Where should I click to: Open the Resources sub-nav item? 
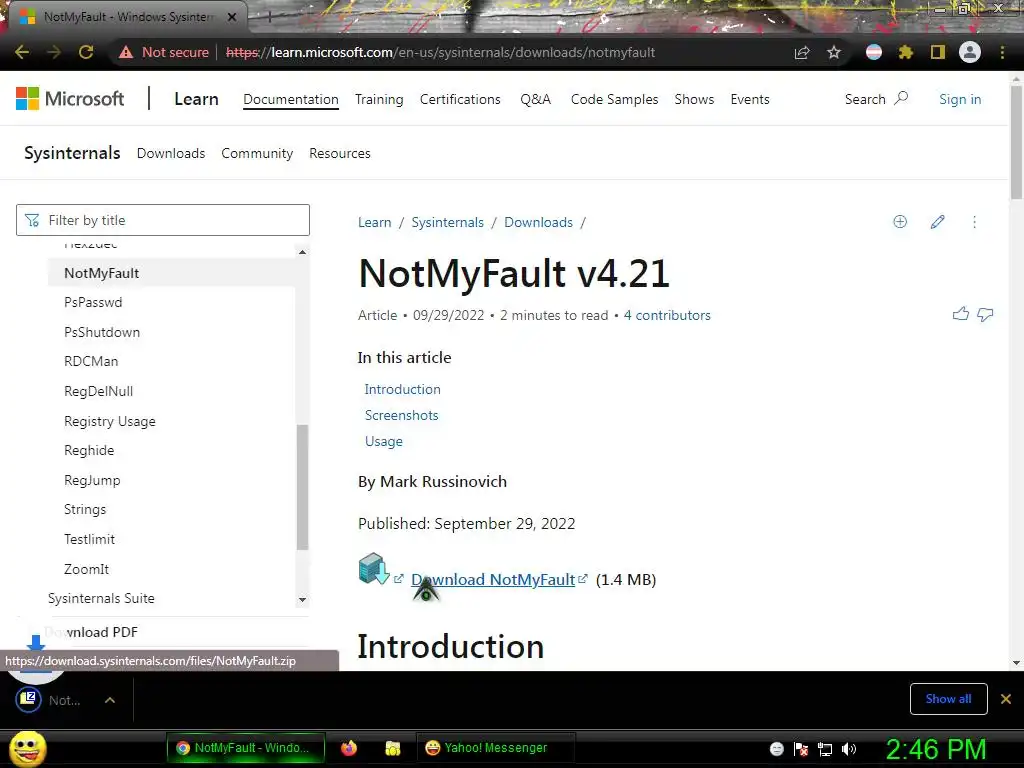340,153
